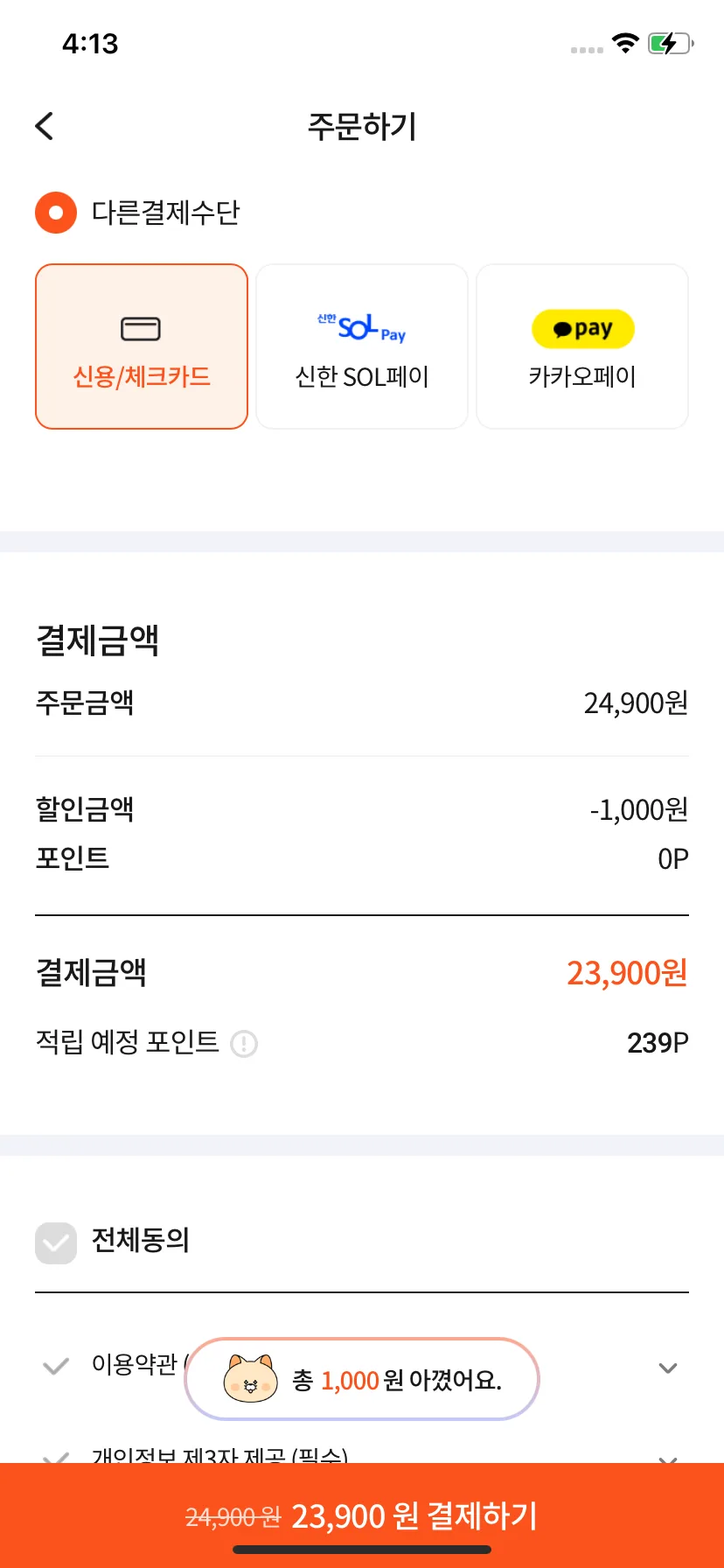Viewport: 724px width, 1568px height.
Task: Select the 다른결제수단 radio button
Action: coord(56,213)
